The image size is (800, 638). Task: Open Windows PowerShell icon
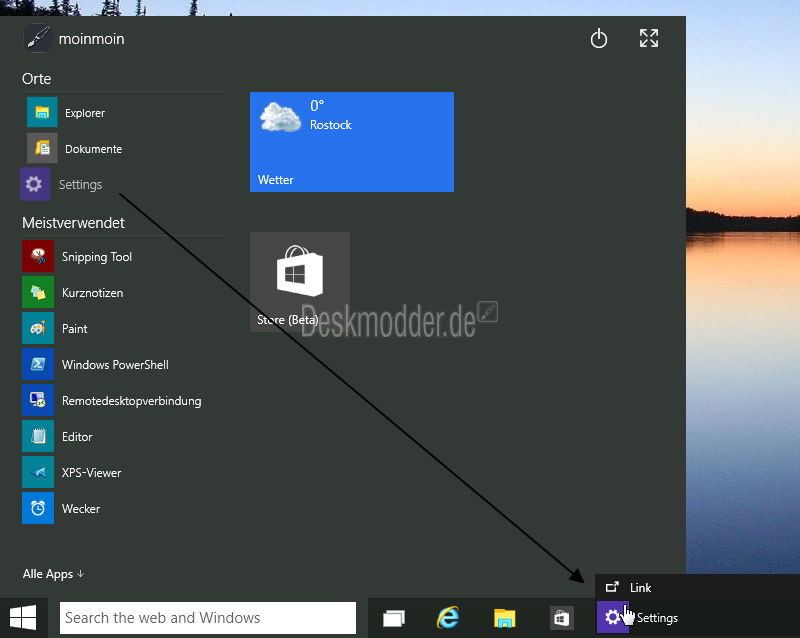pos(38,364)
